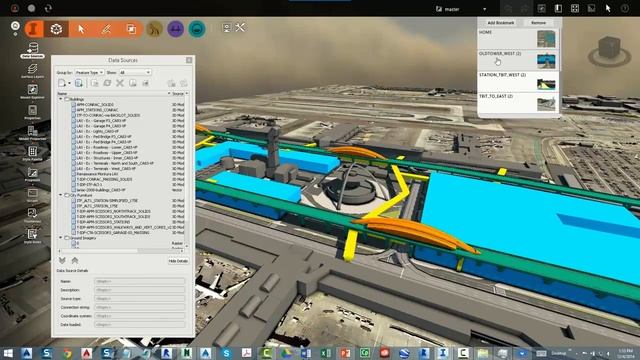Click the Remove bookmark button

coord(538,23)
